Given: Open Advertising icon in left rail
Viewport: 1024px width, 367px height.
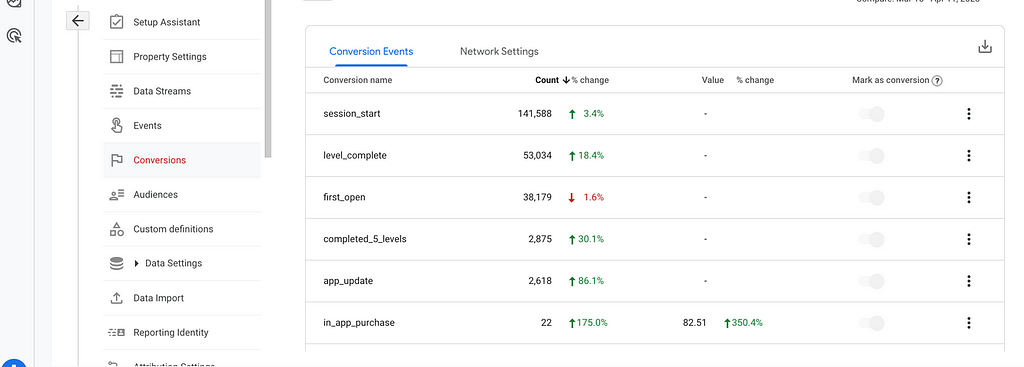Looking at the screenshot, I should (14, 35).
